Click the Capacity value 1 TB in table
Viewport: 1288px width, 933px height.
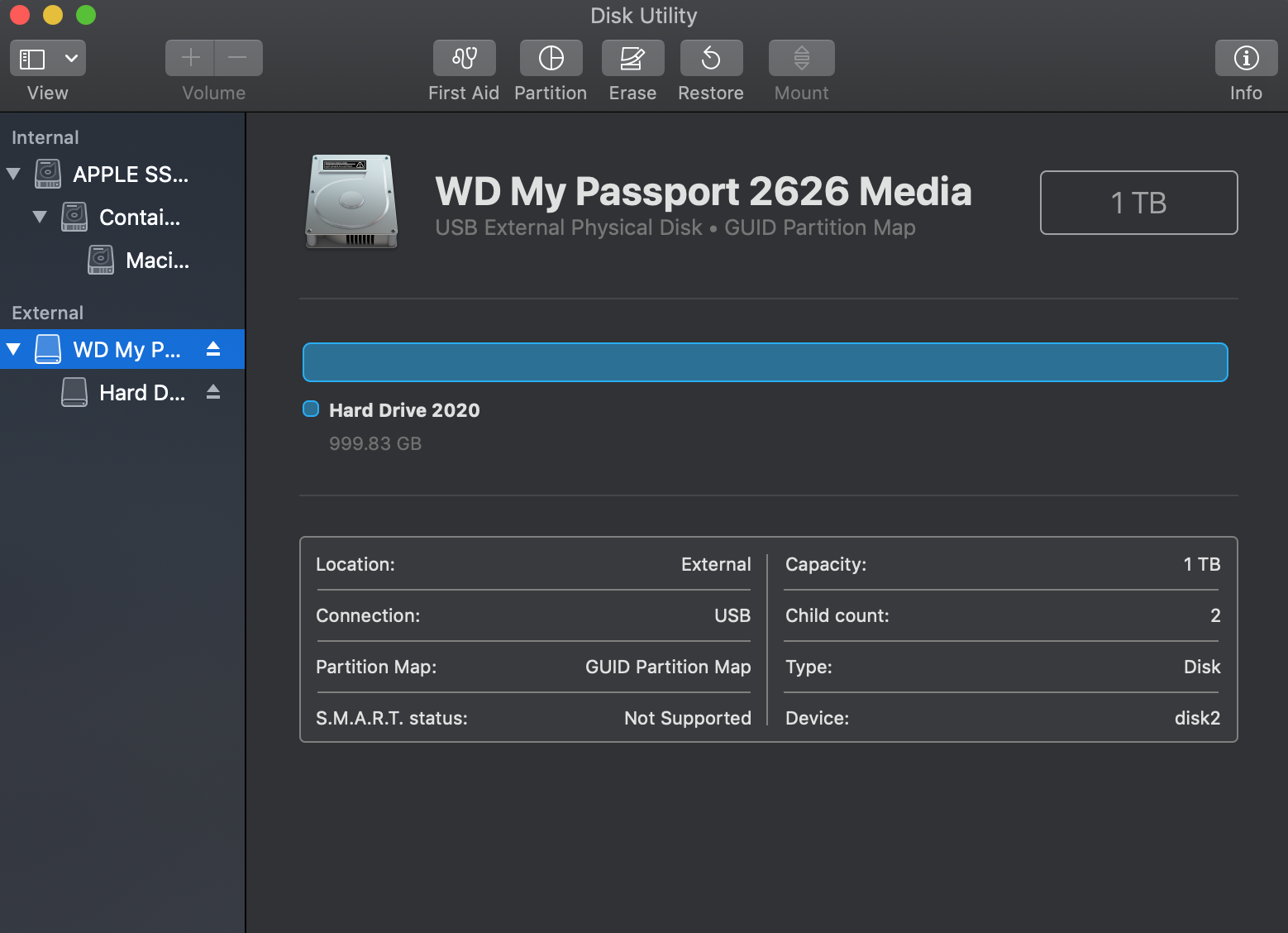click(x=1202, y=564)
